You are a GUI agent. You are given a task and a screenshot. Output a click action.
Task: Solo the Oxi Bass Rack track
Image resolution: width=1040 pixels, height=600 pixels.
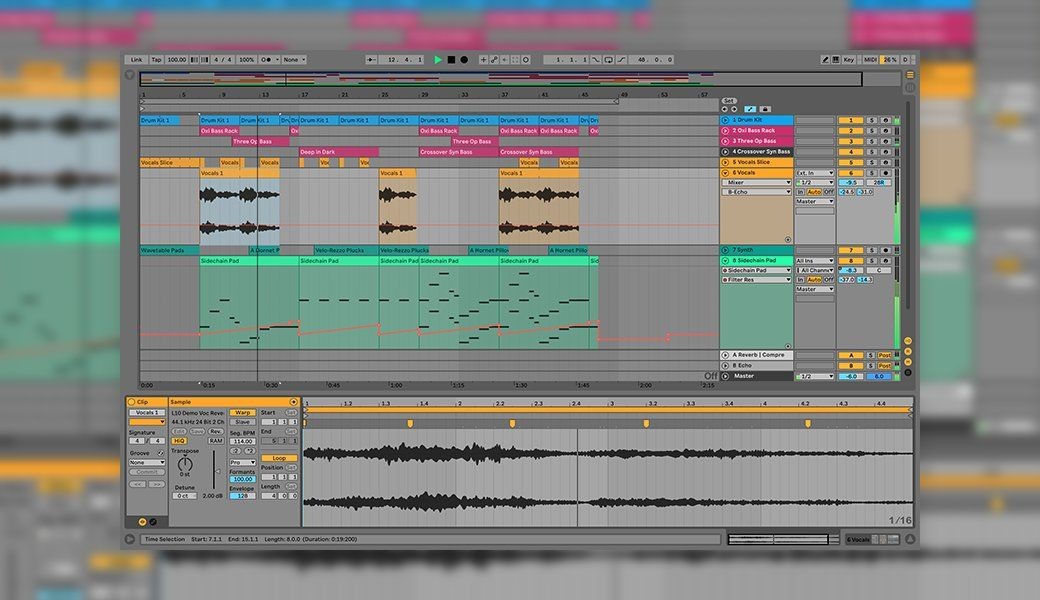(x=871, y=131)
